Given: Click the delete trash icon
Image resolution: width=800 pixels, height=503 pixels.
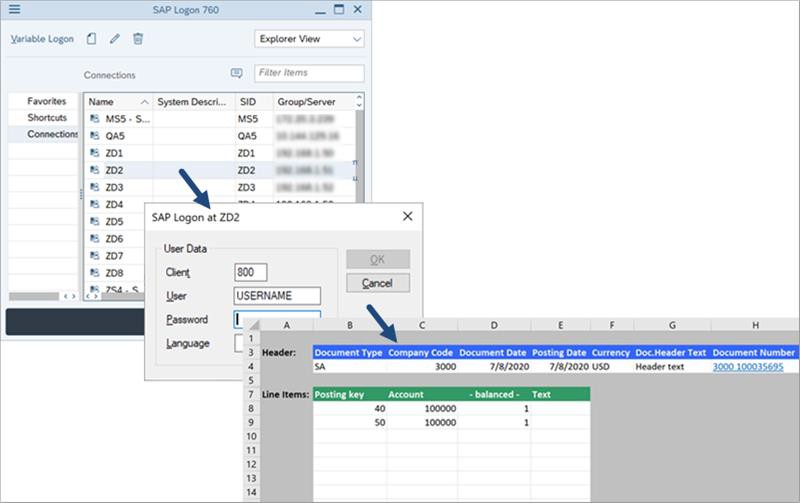Looking at the screenshot, I should [138, 39].
